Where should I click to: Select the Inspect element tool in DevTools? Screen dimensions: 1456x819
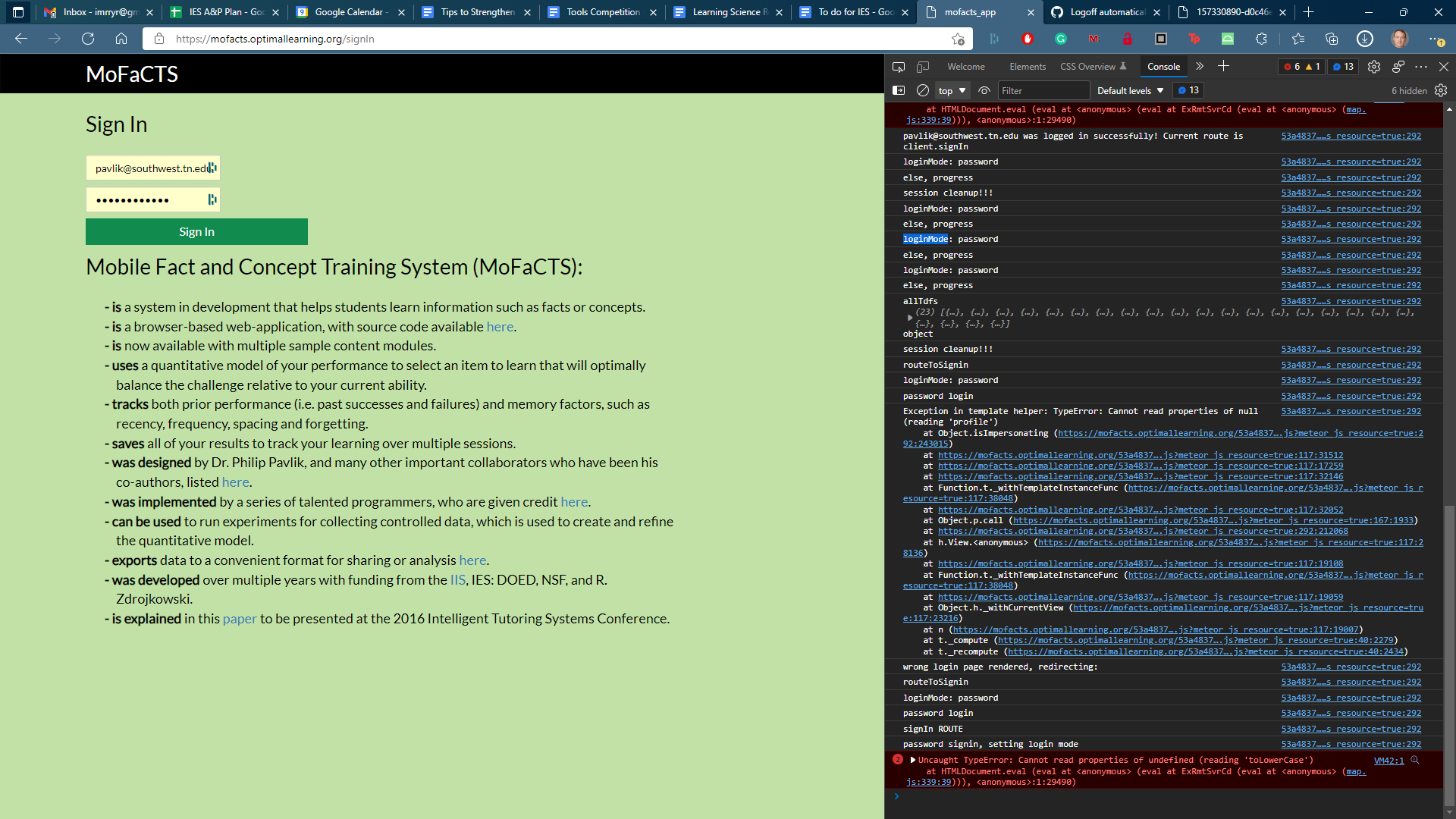[x=899, y=67]
